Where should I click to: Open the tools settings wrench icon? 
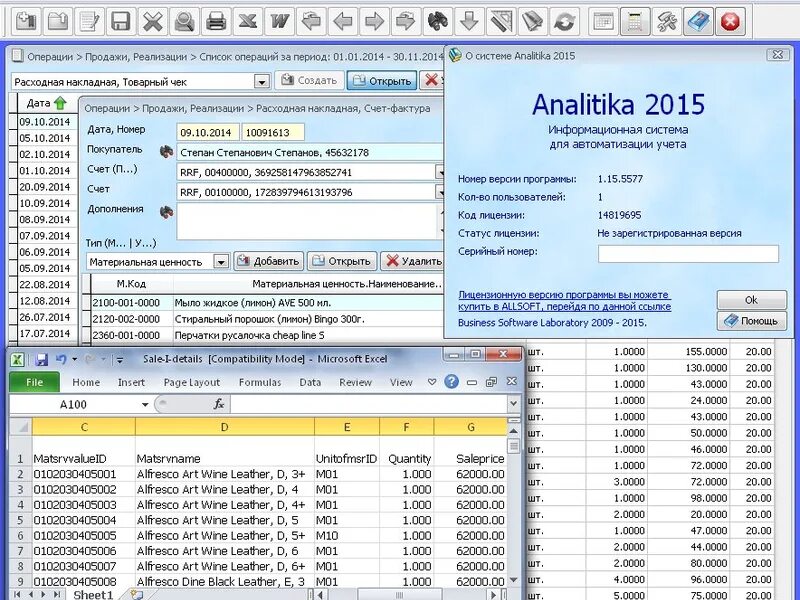tap(667, 21)
